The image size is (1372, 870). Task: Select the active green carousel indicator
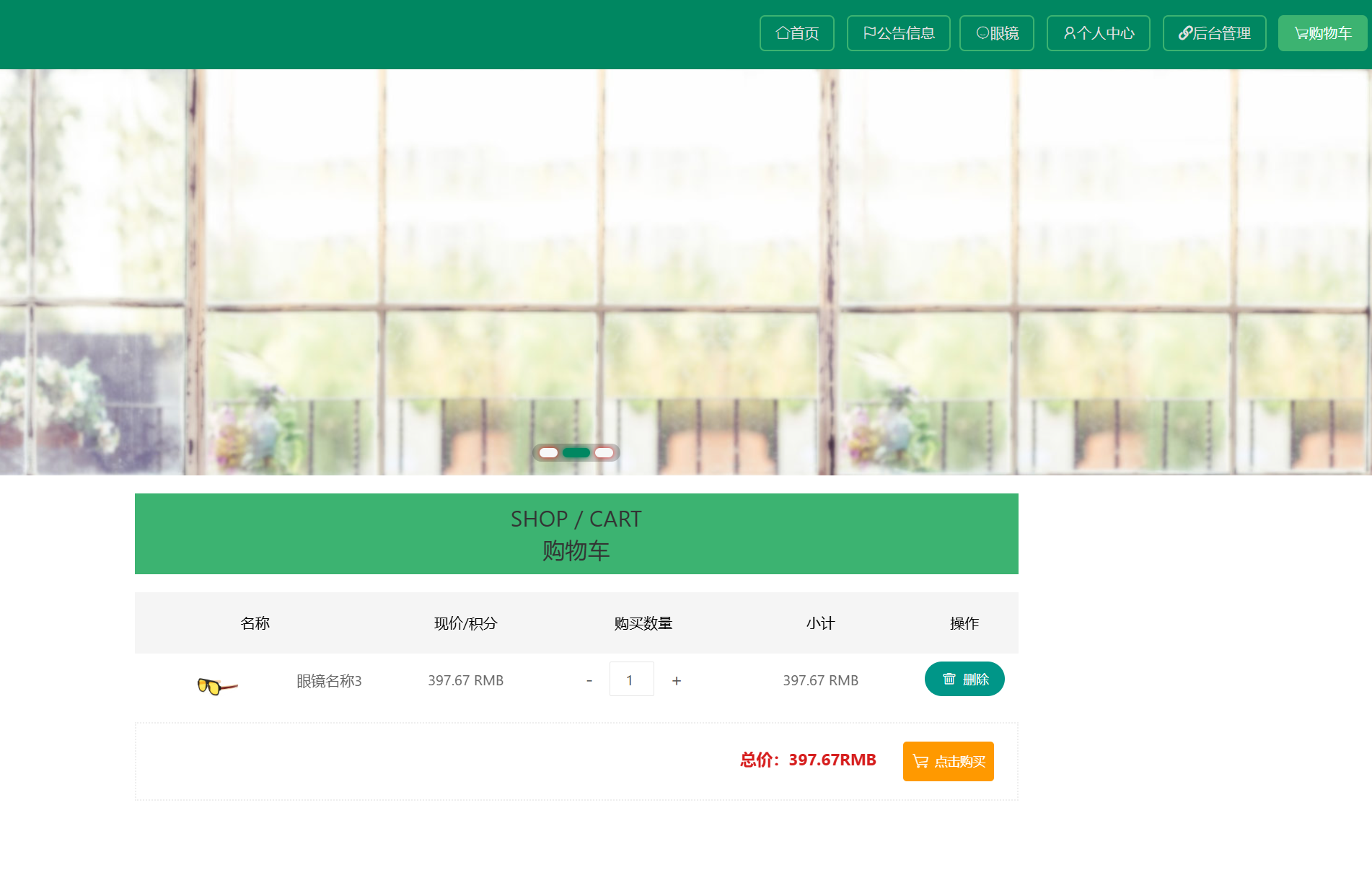click(x=576, y=453)
